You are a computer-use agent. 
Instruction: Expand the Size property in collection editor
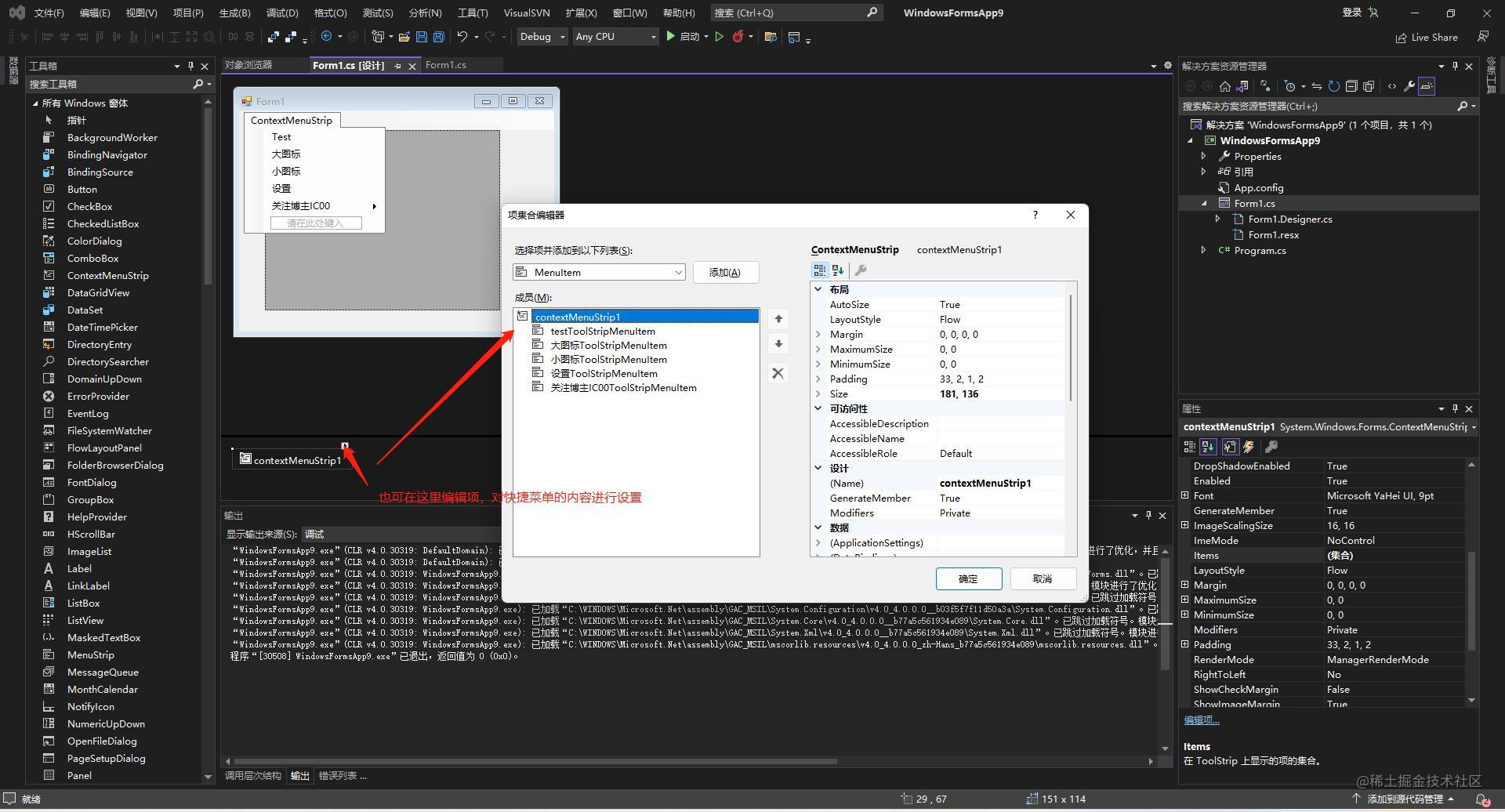coord(818,394)
